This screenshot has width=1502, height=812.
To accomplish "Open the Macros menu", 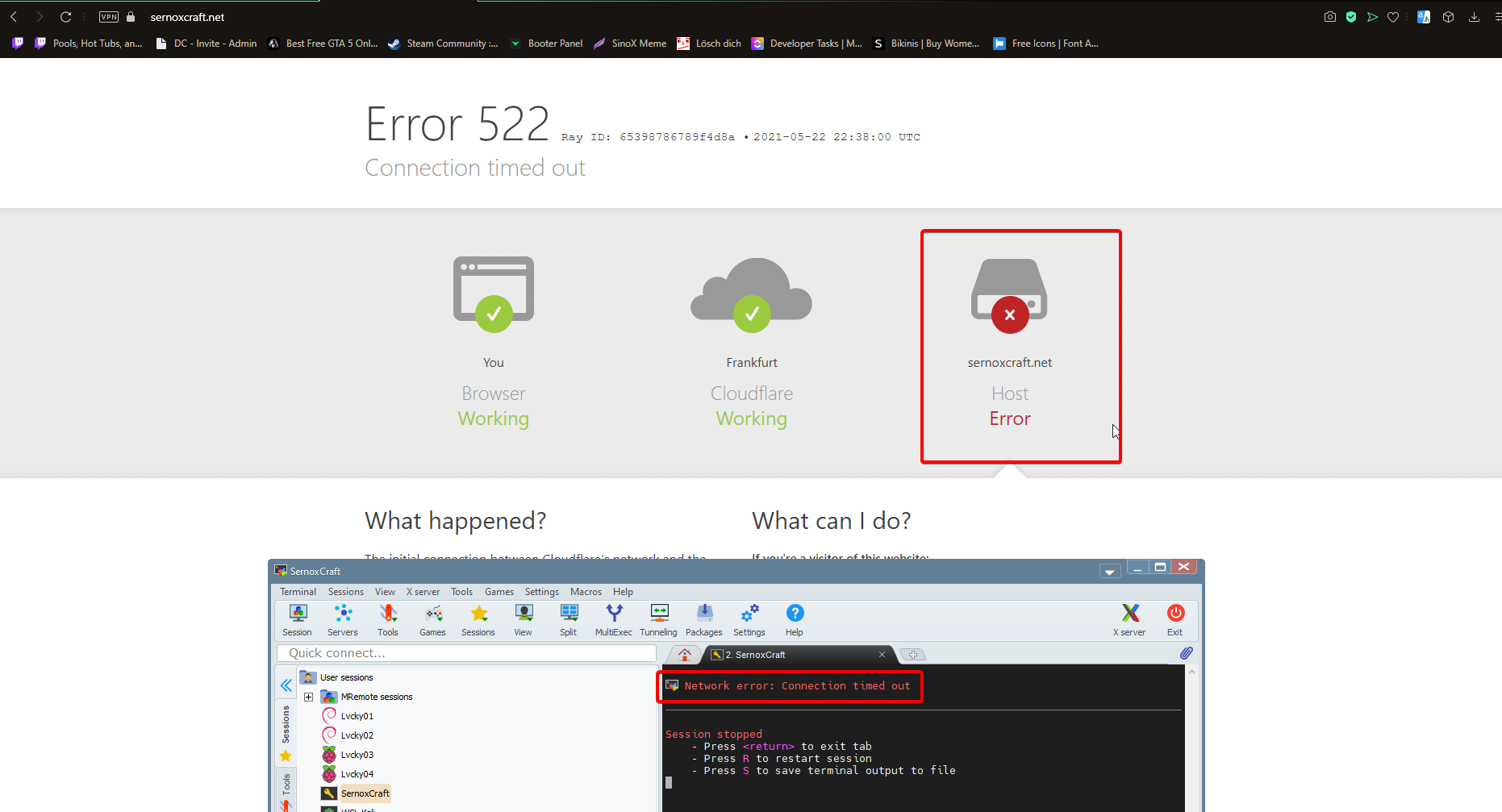I will pos(586,592).
